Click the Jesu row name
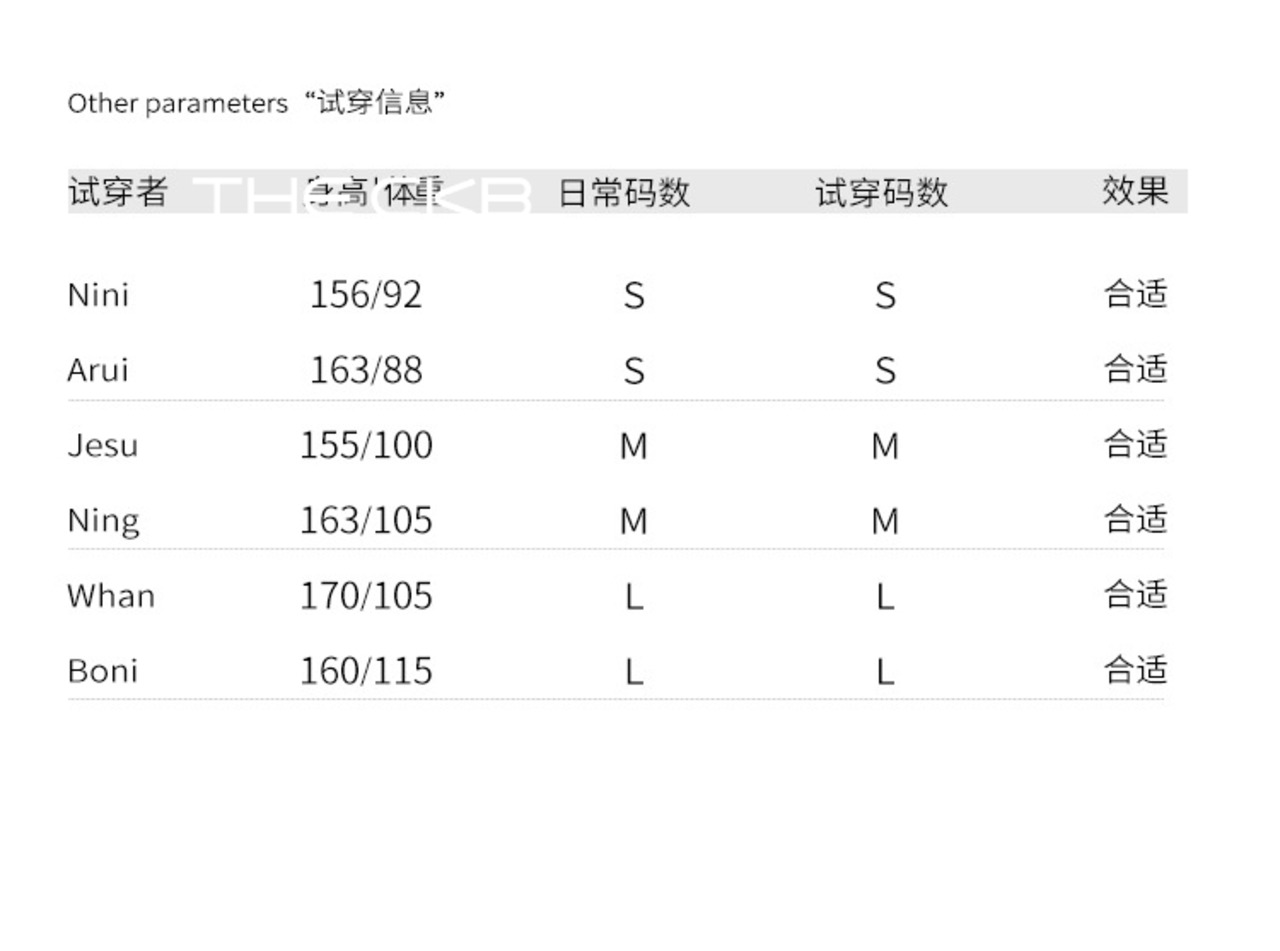 [102, 445]
